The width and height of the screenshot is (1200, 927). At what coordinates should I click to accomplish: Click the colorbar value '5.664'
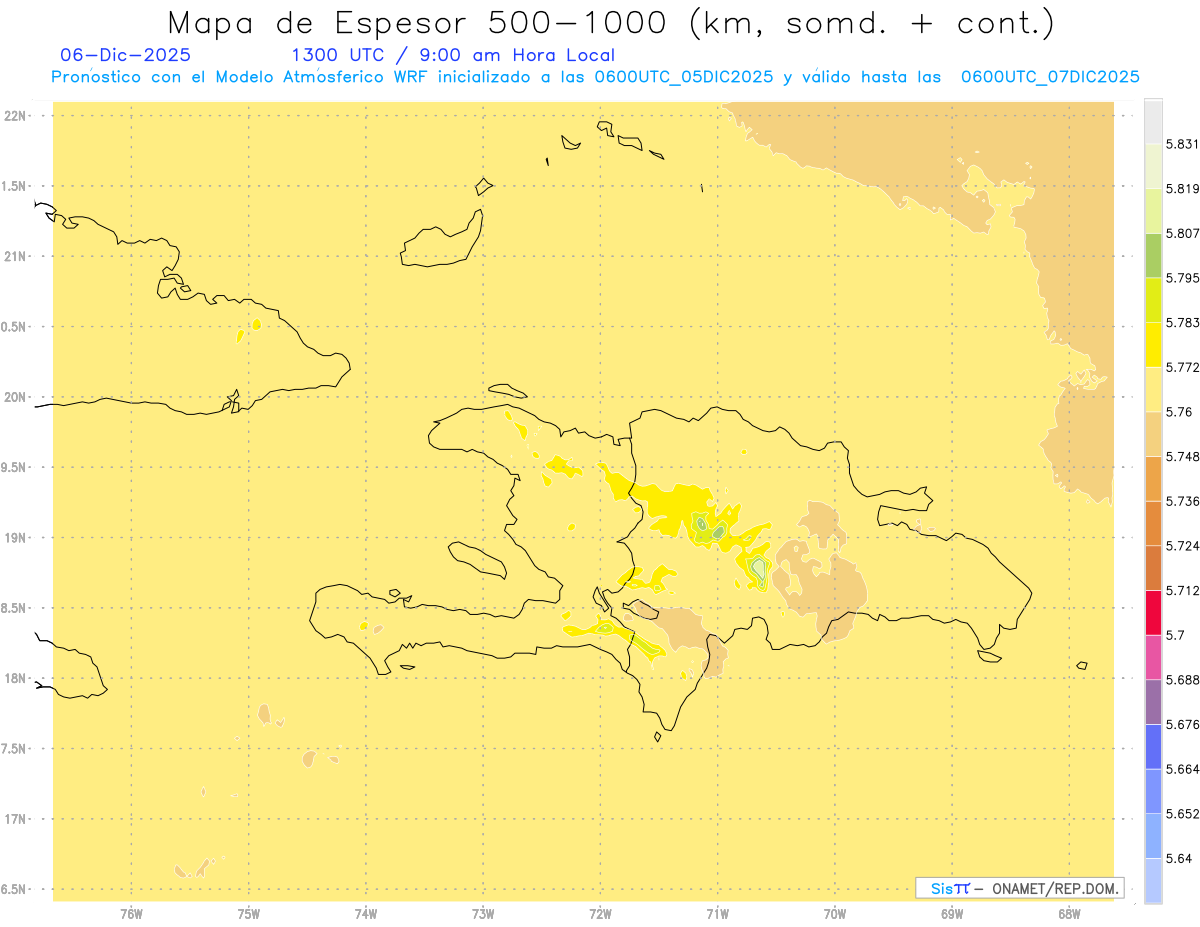1182,769
